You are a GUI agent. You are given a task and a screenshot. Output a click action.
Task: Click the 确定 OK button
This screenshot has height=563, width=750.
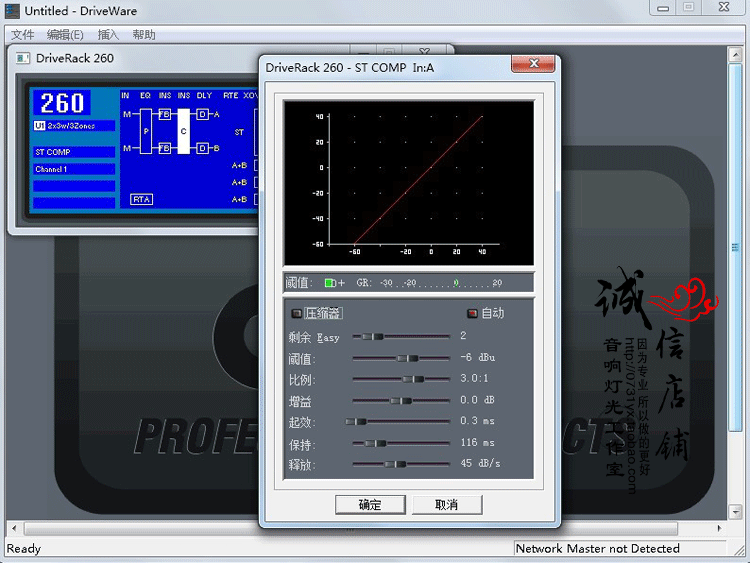click(x=370, y=505)
